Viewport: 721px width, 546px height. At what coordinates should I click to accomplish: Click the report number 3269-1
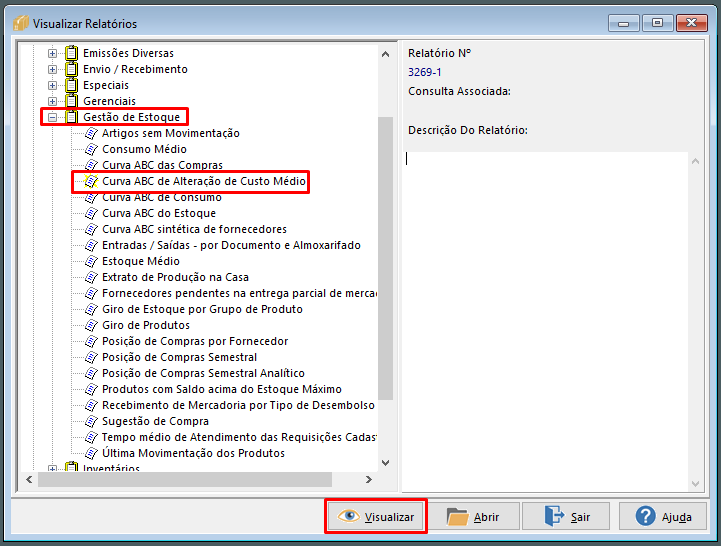click(424, 72)
